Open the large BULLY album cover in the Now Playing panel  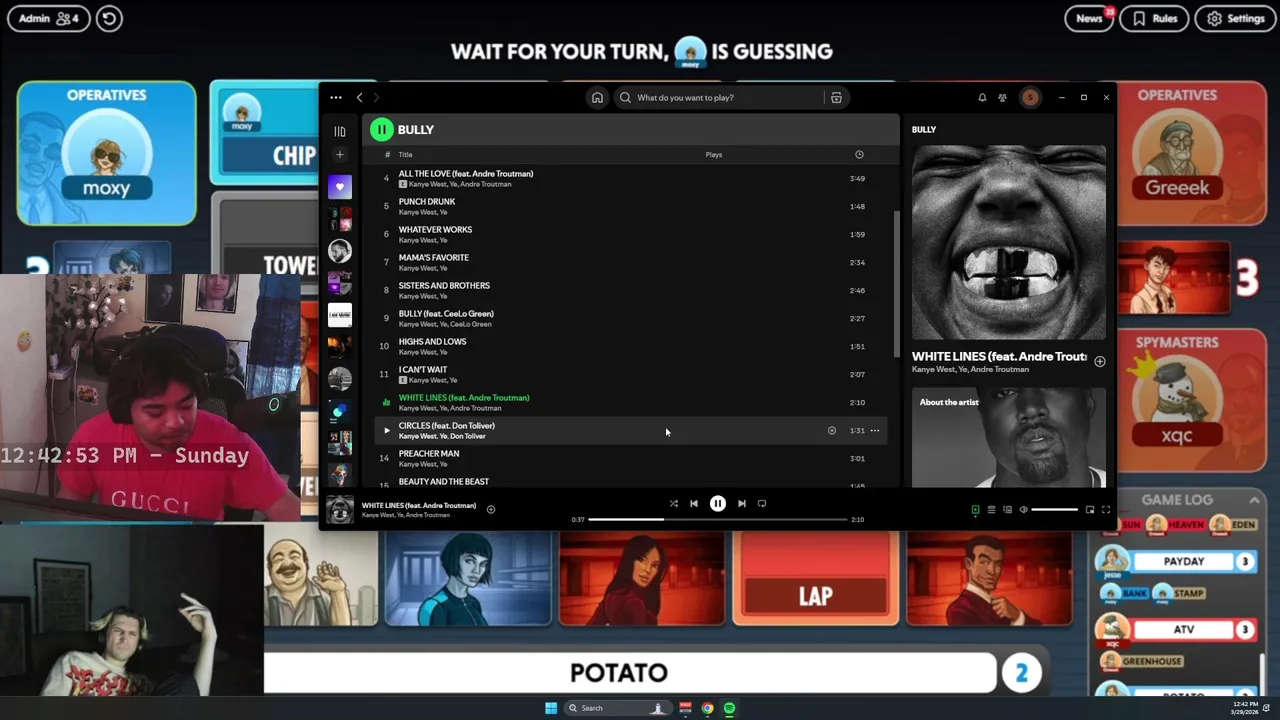[x=1009, y=243]
